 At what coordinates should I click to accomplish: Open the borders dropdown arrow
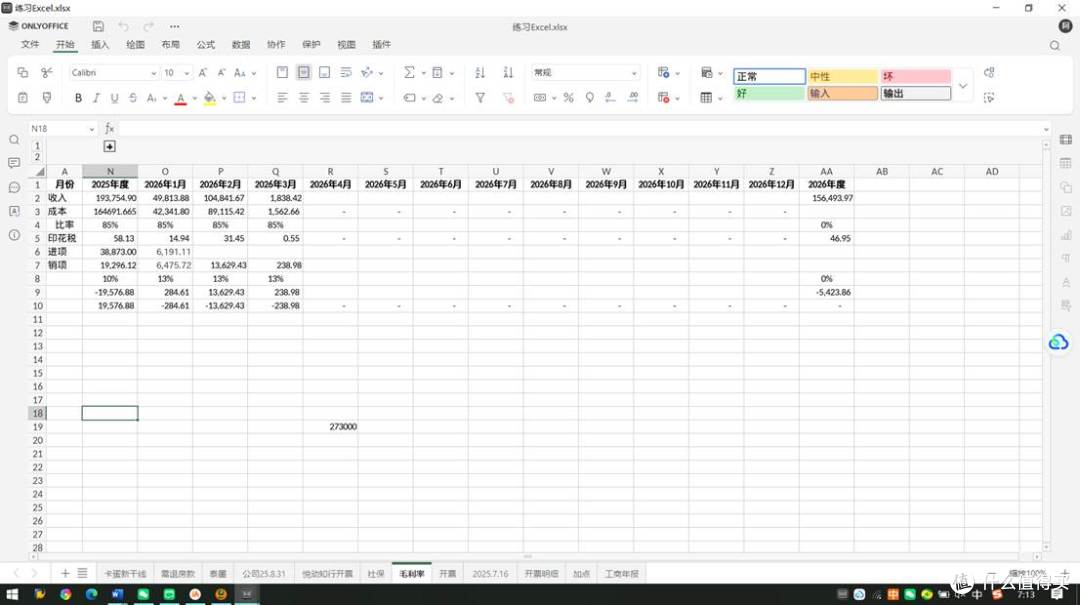tap(254, 99)
